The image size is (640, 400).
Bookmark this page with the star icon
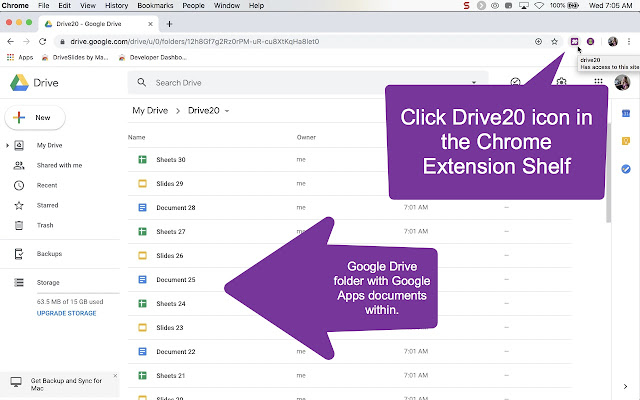[554, 41]
